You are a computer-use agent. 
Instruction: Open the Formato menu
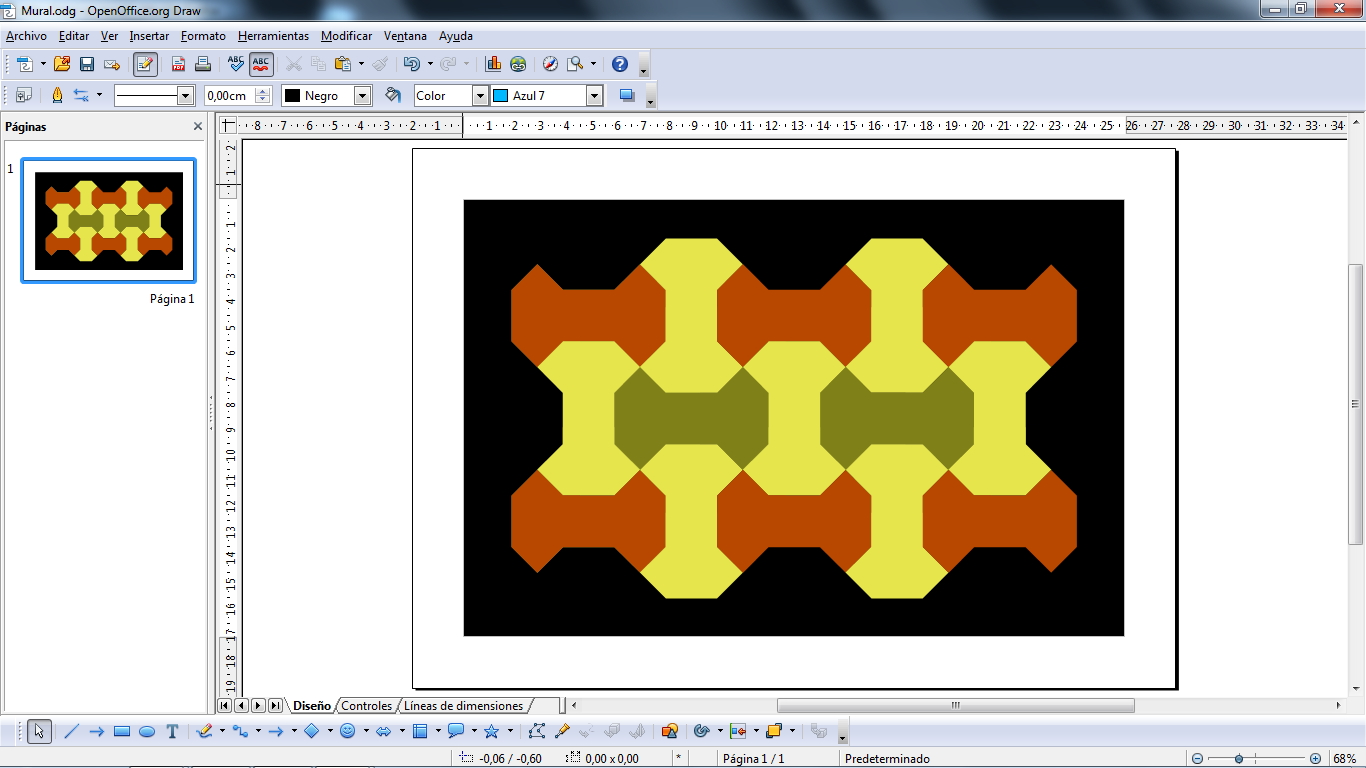pyautogui.click(x=203, y=36)
